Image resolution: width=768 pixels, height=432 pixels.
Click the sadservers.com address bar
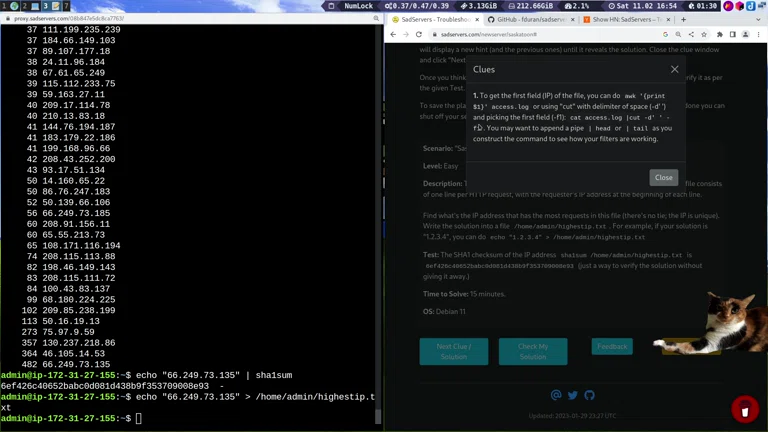(x=545, y=35)
